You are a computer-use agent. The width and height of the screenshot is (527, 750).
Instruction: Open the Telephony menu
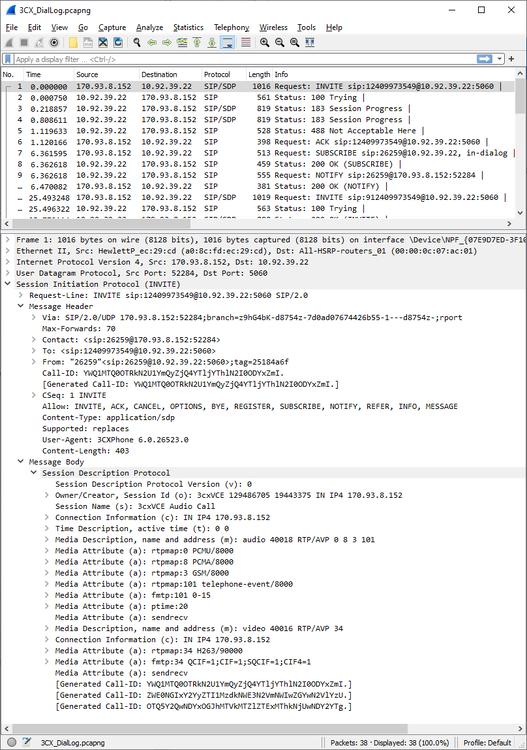pyautogui.click(x=231, y=27)
